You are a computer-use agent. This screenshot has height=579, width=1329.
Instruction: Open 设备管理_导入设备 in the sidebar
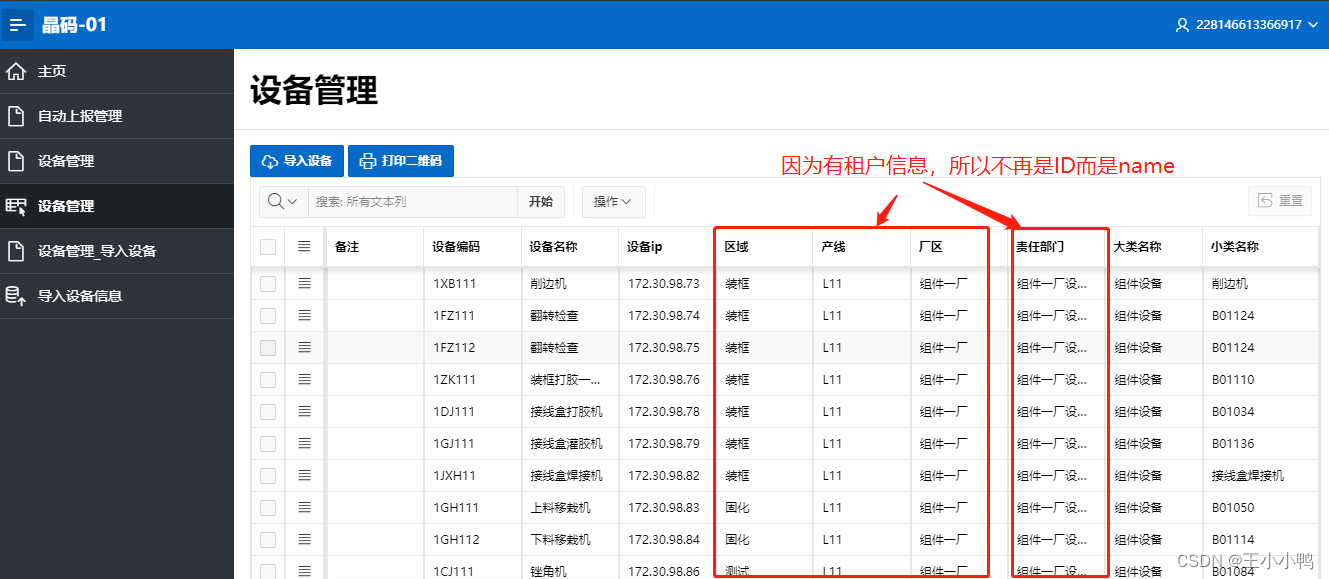pyautogui.click(x=117, y=251)
